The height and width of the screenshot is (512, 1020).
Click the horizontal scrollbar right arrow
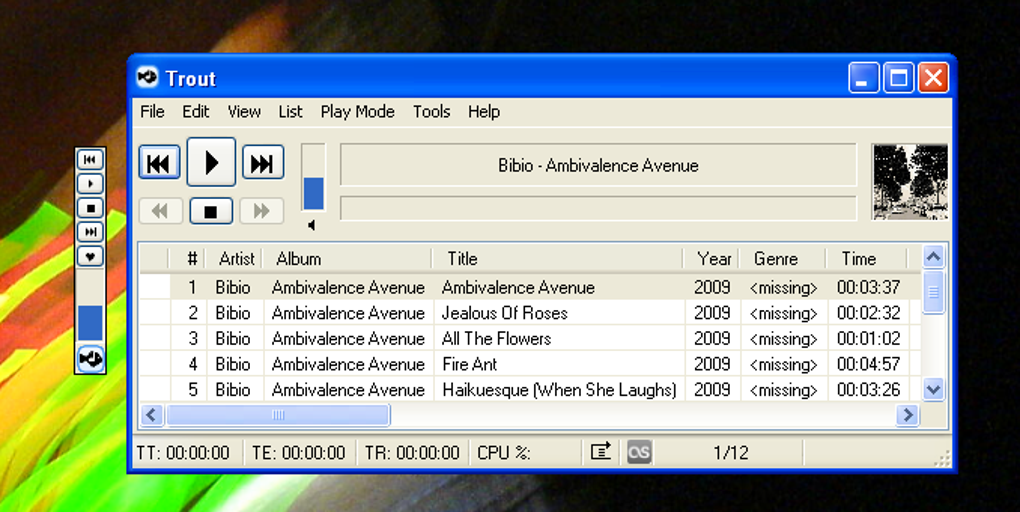coord(907,415)
